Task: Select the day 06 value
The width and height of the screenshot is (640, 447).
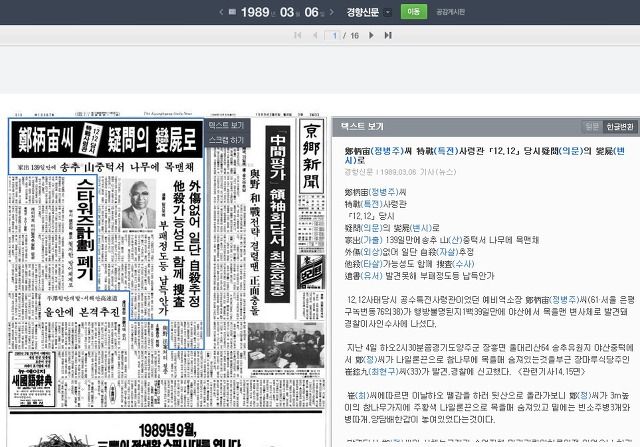Action: point(311,12)
